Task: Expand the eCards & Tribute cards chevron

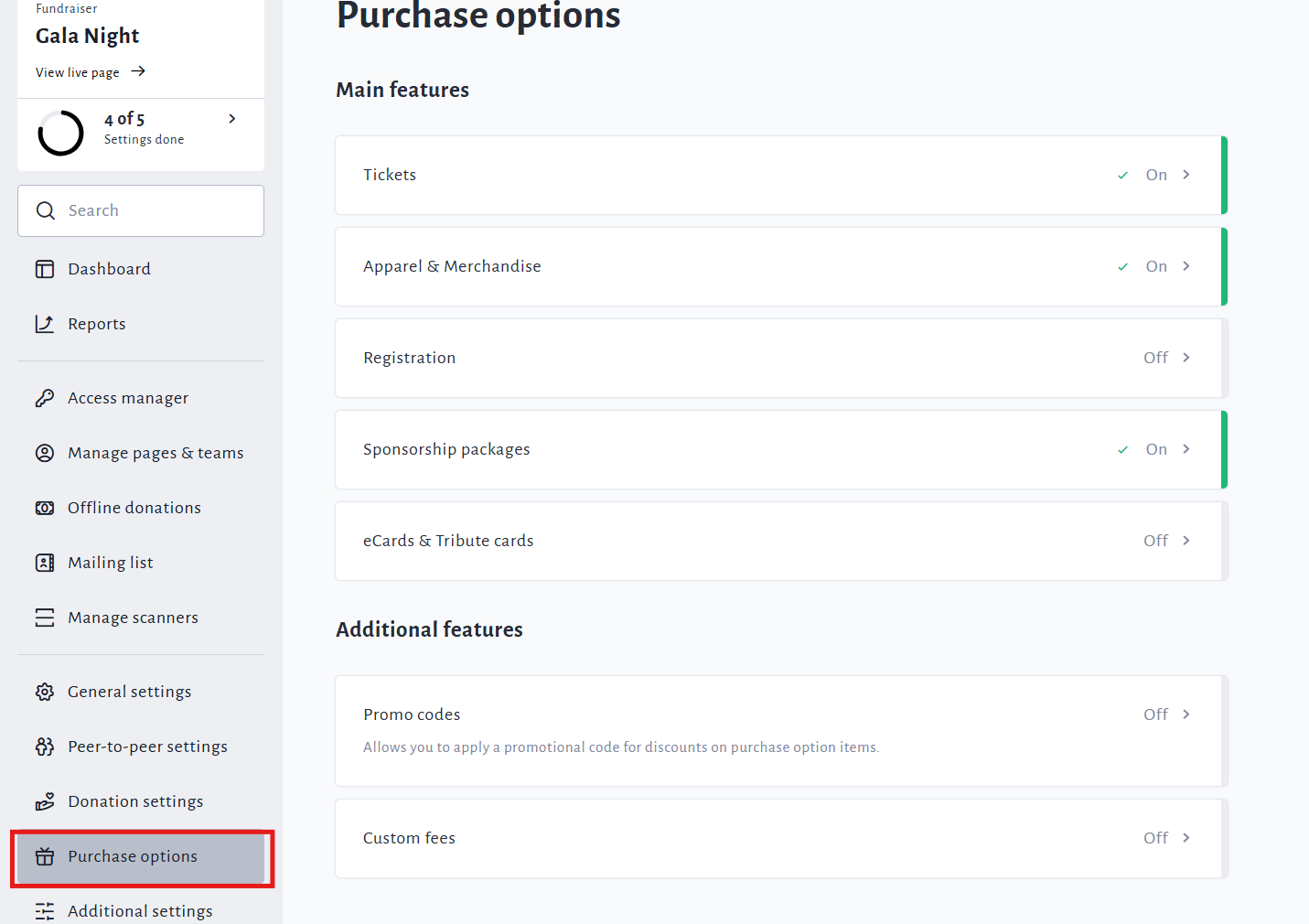Action: pos(1186,541)
